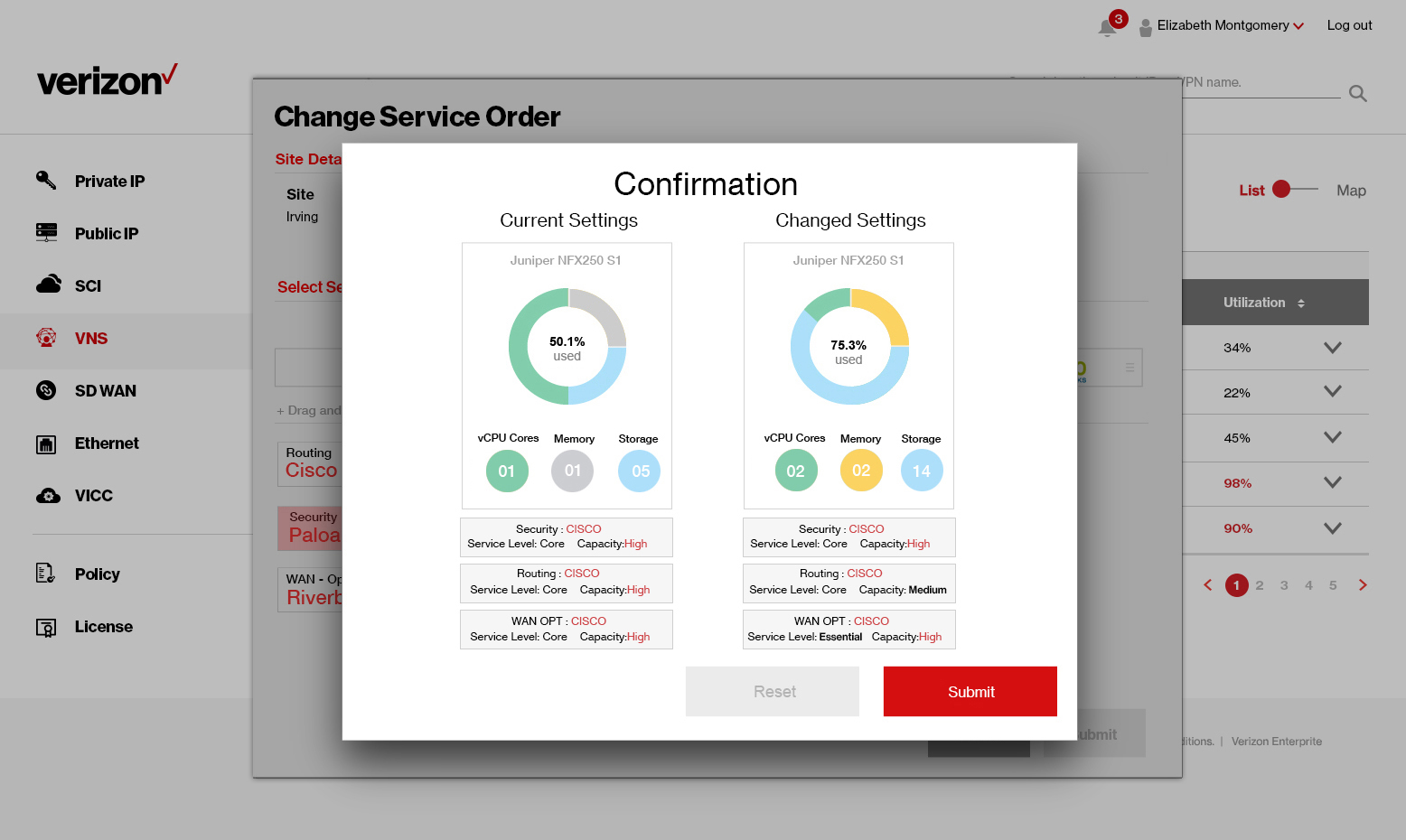Open the Elizabeth Montgomery account dropdown
The height and width of the screenshot is (840, 1406).
coord(1222,25)
